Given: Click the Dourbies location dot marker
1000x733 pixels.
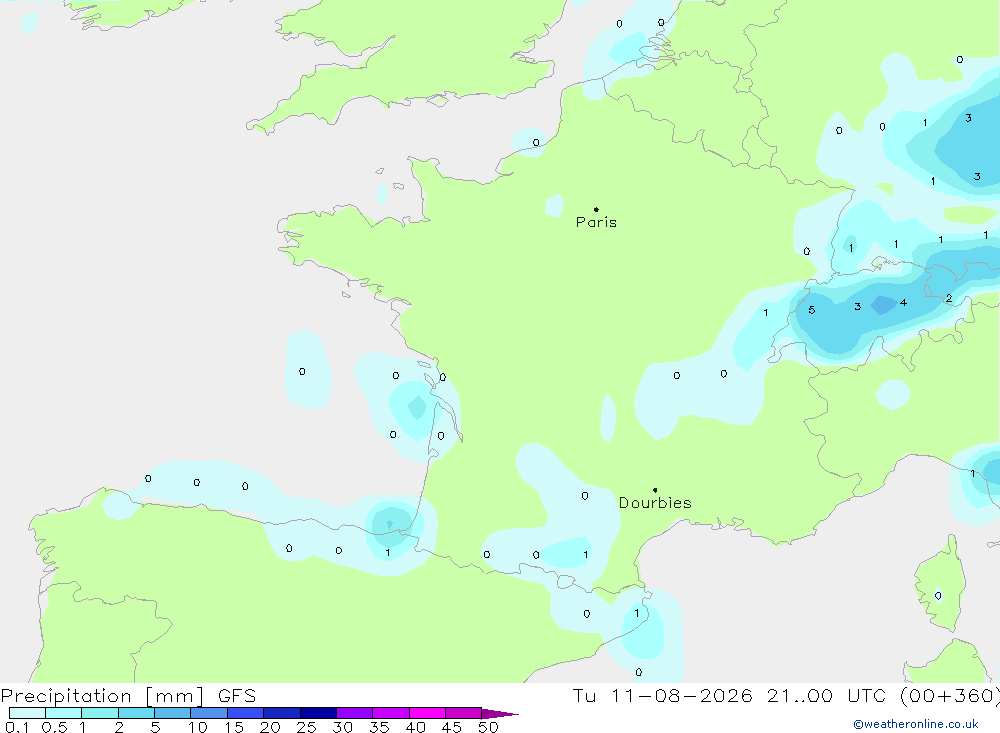Looking at the screenshot, I should [655, 490].
